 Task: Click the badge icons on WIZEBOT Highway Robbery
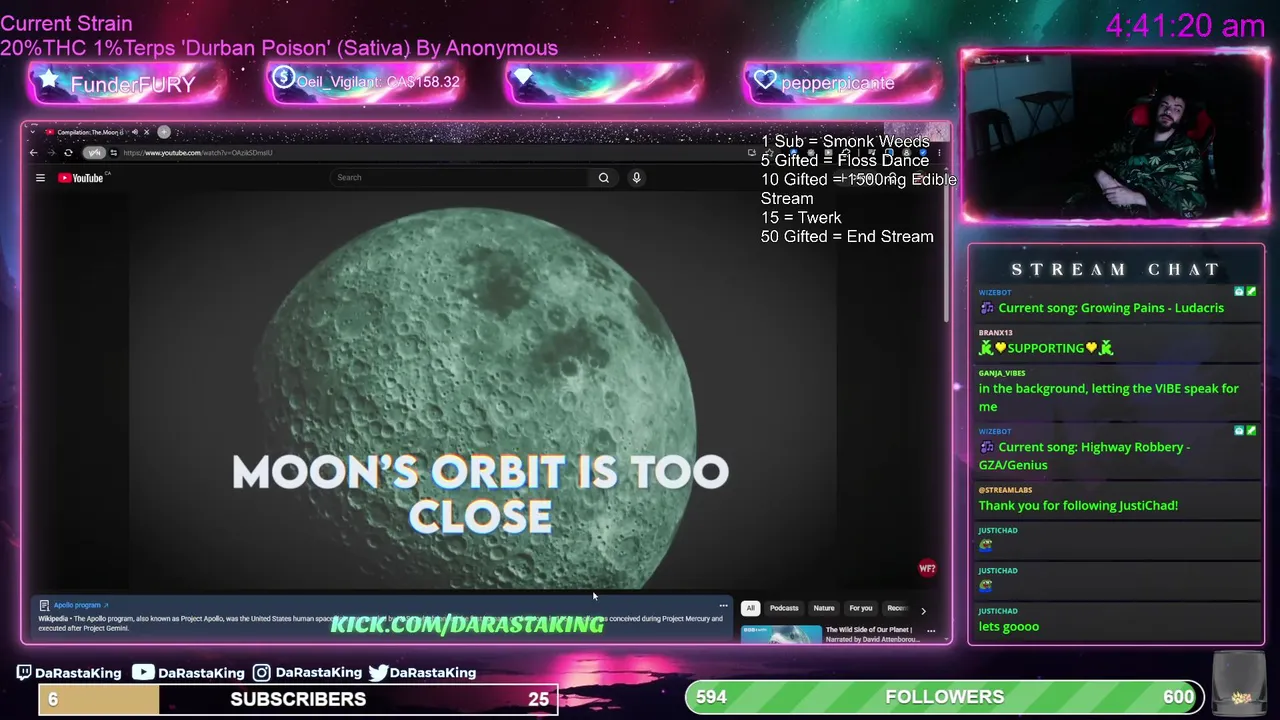[1245, 431]
